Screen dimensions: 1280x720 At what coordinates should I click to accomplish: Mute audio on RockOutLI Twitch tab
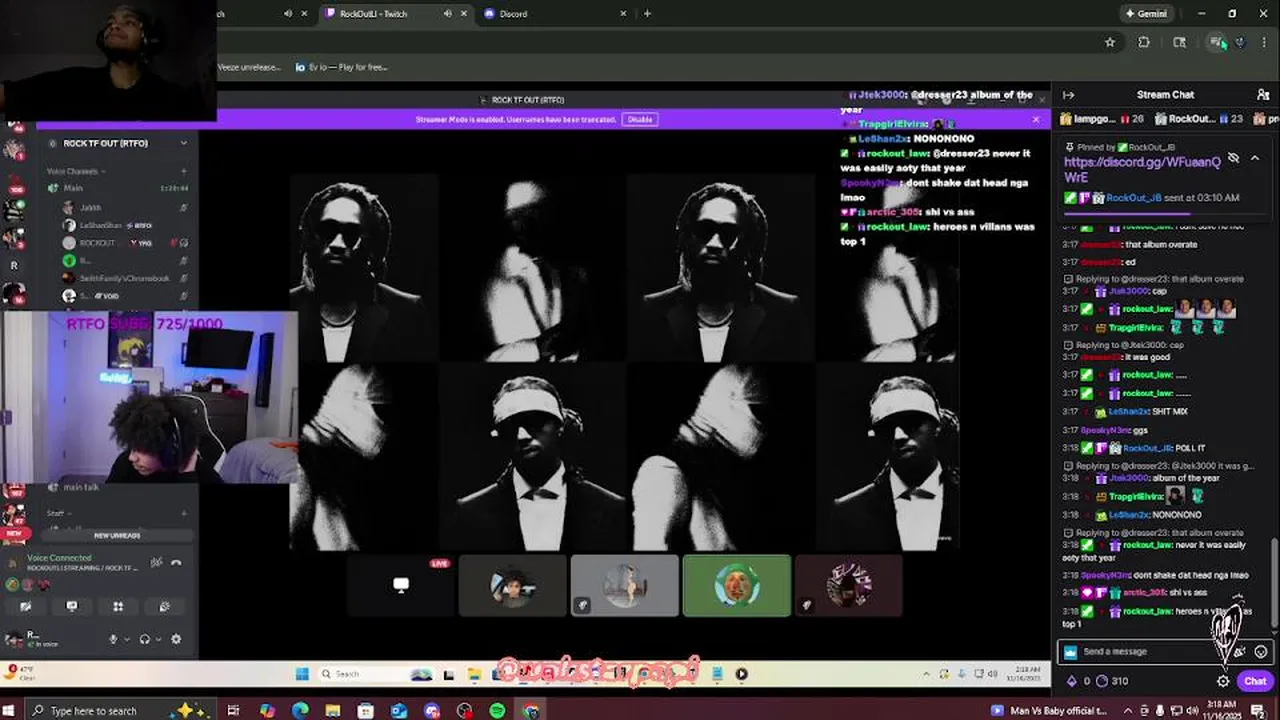pyautogui.click(x=447, y=14)
